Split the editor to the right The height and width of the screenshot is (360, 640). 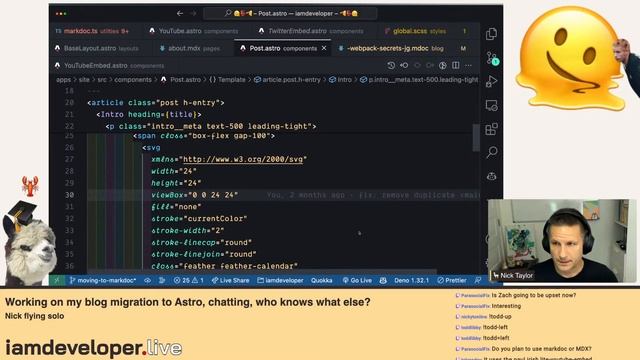(x=456, y=65)
